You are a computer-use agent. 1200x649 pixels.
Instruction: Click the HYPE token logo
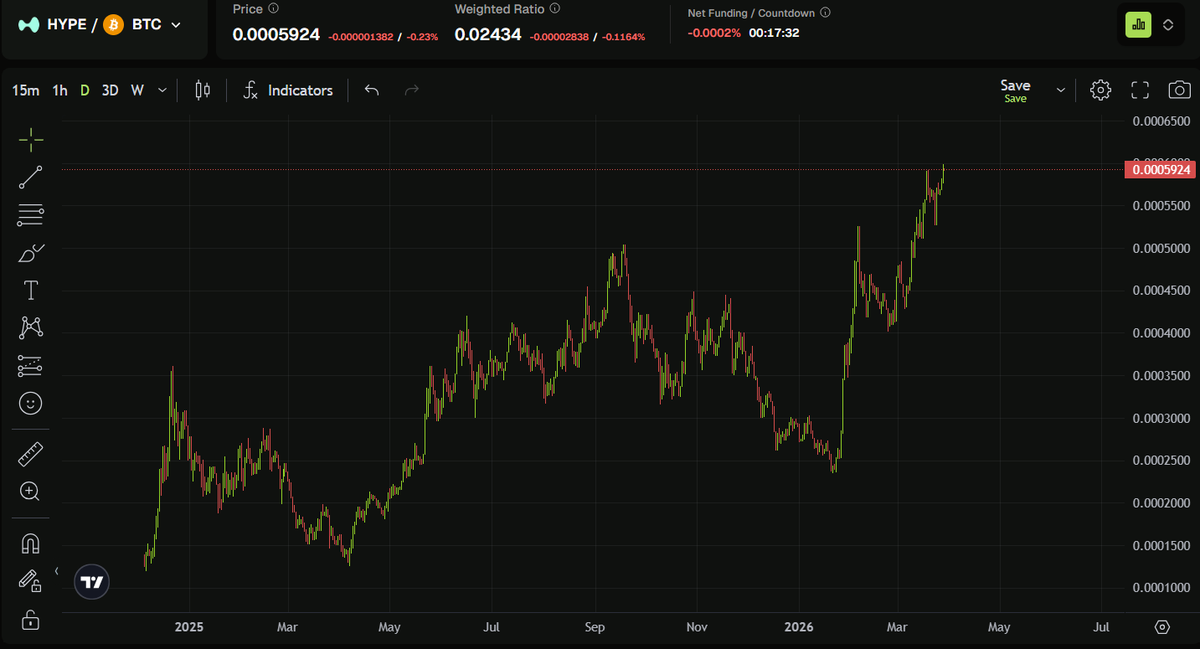tap(30, 24)
